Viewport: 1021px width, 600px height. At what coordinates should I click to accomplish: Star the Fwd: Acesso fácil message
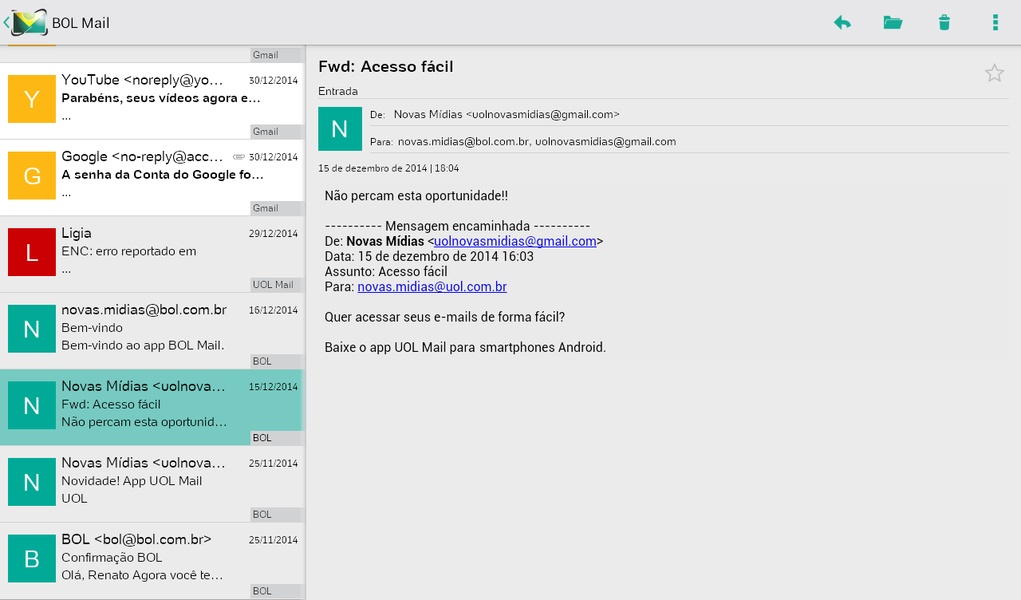point(994,73)
